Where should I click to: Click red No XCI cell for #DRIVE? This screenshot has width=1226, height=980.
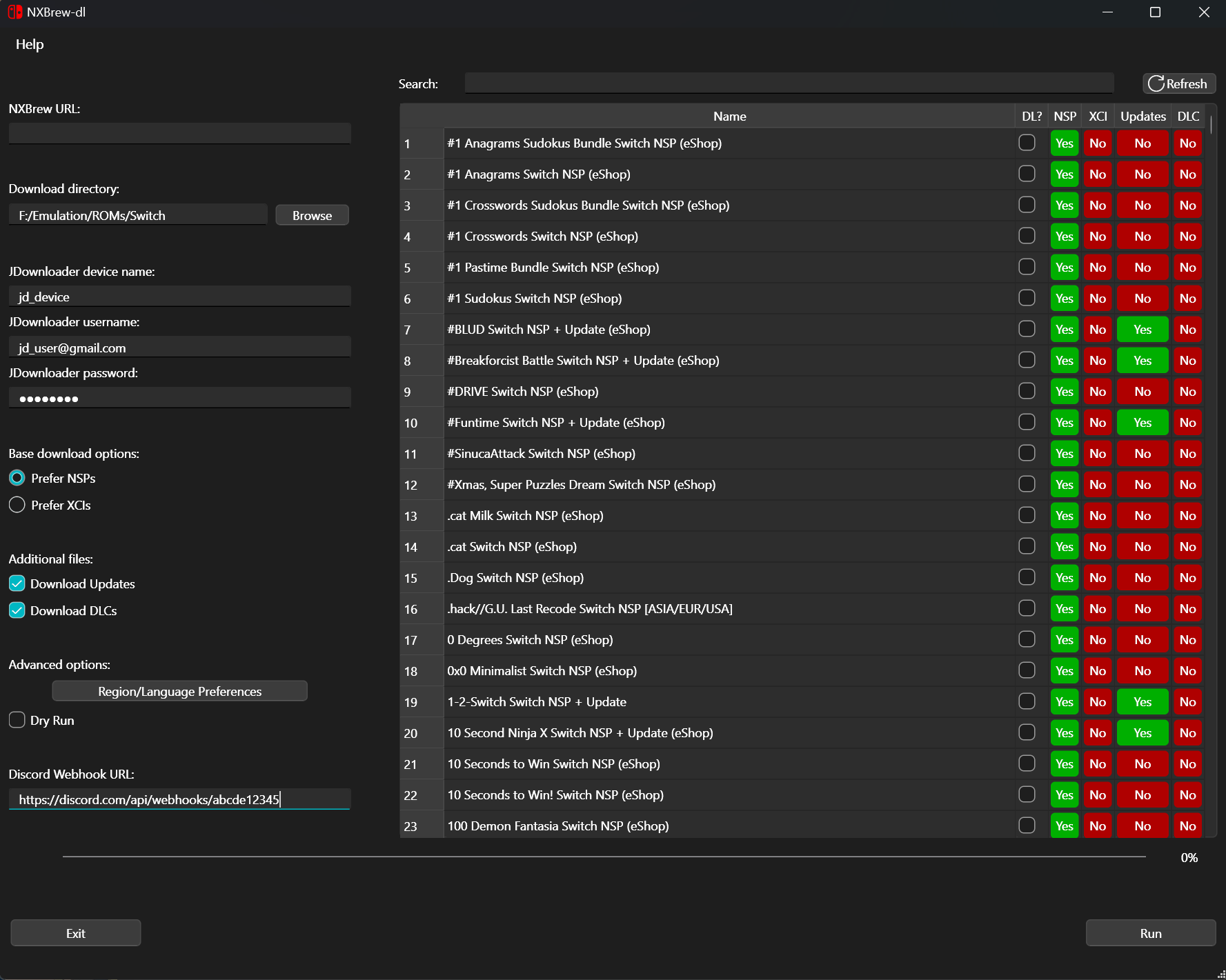click(x=1098, y=391)
